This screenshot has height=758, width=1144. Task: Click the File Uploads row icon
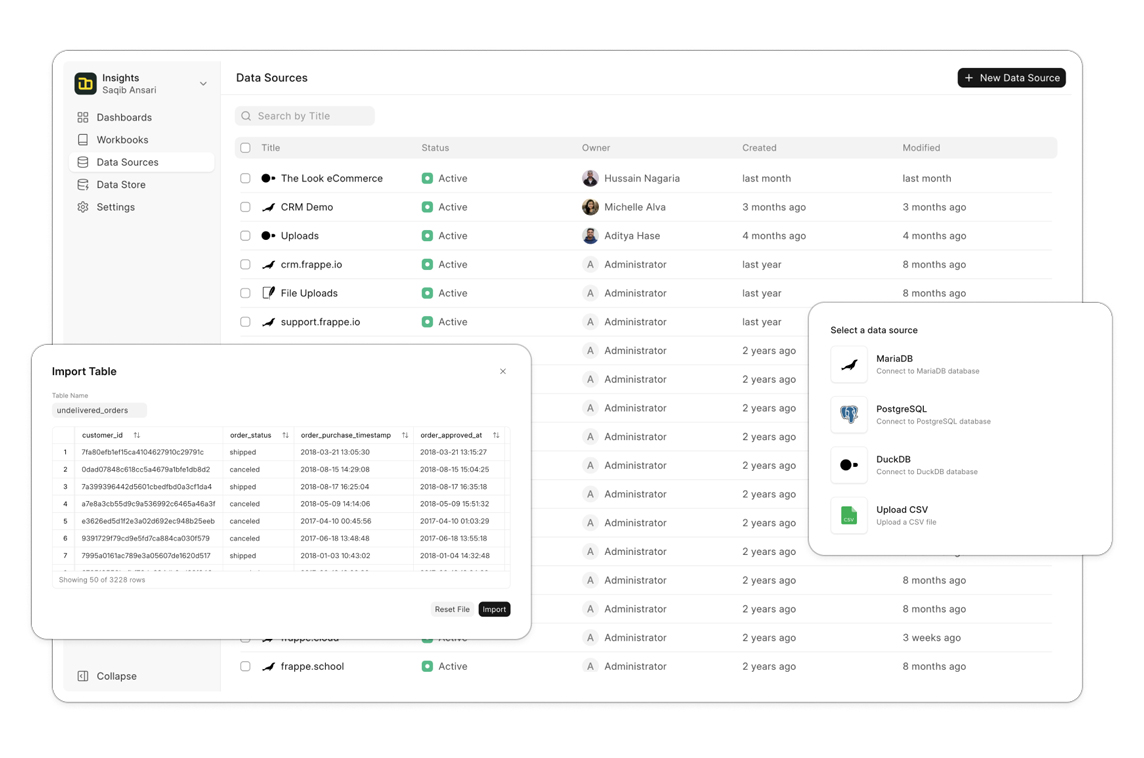(x=268, y=293)
